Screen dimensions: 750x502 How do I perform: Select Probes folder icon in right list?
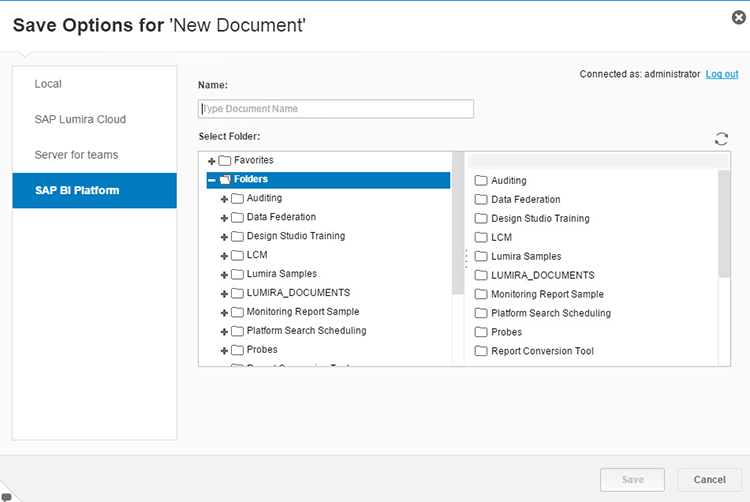(x=481, y=332)
